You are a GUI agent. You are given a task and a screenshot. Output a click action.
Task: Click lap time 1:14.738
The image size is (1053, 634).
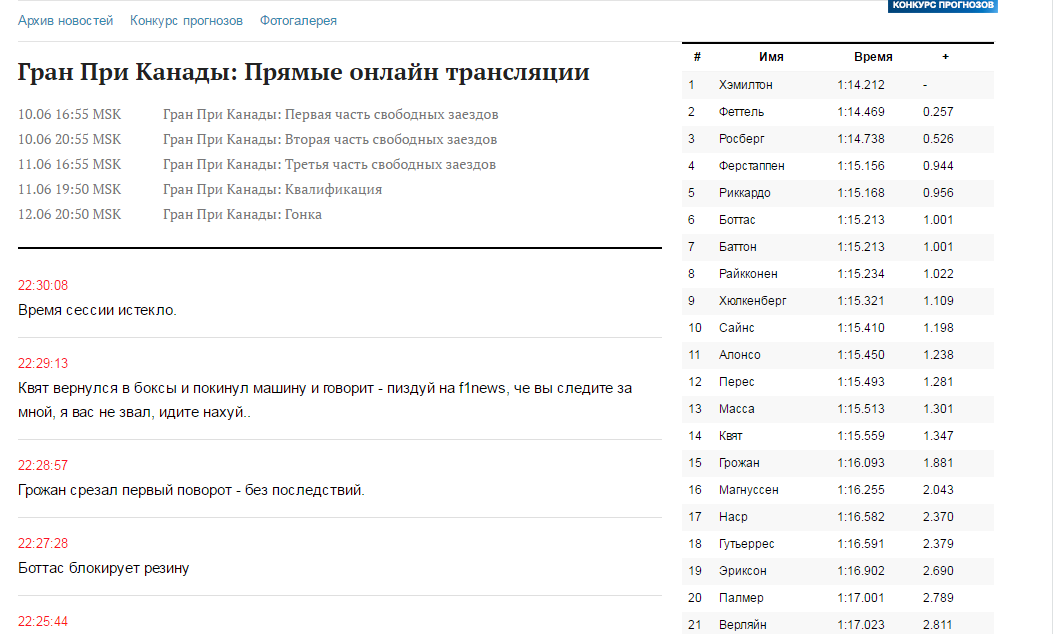[861, 139]
